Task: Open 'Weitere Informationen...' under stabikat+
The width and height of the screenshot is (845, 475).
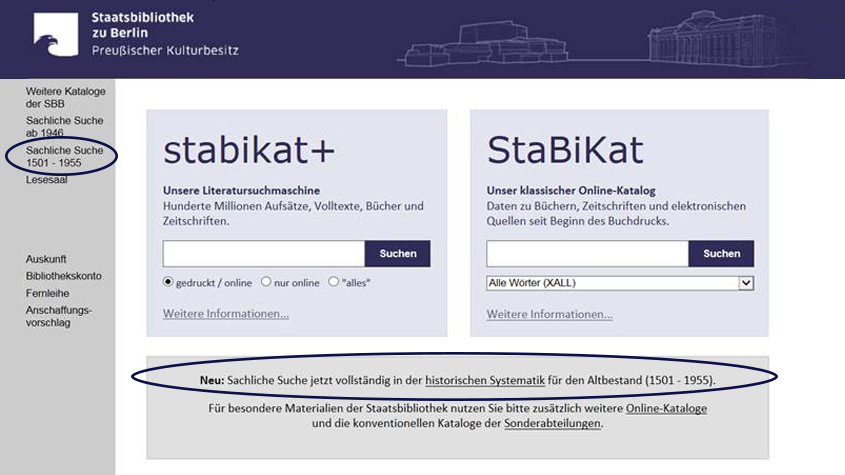Action: click(226, 314)
